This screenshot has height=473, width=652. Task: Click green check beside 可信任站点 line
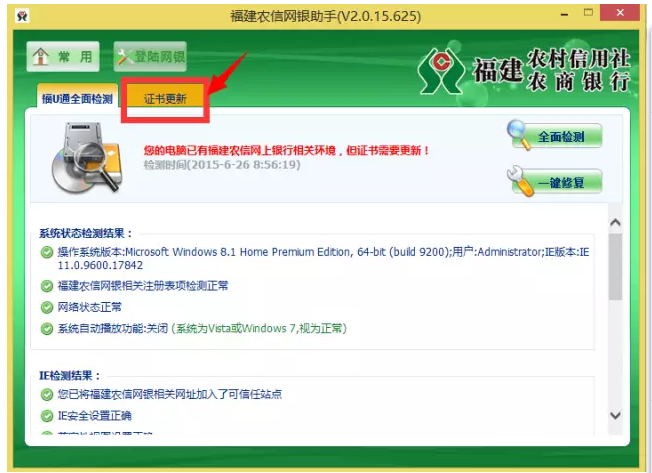click(47, 394)
